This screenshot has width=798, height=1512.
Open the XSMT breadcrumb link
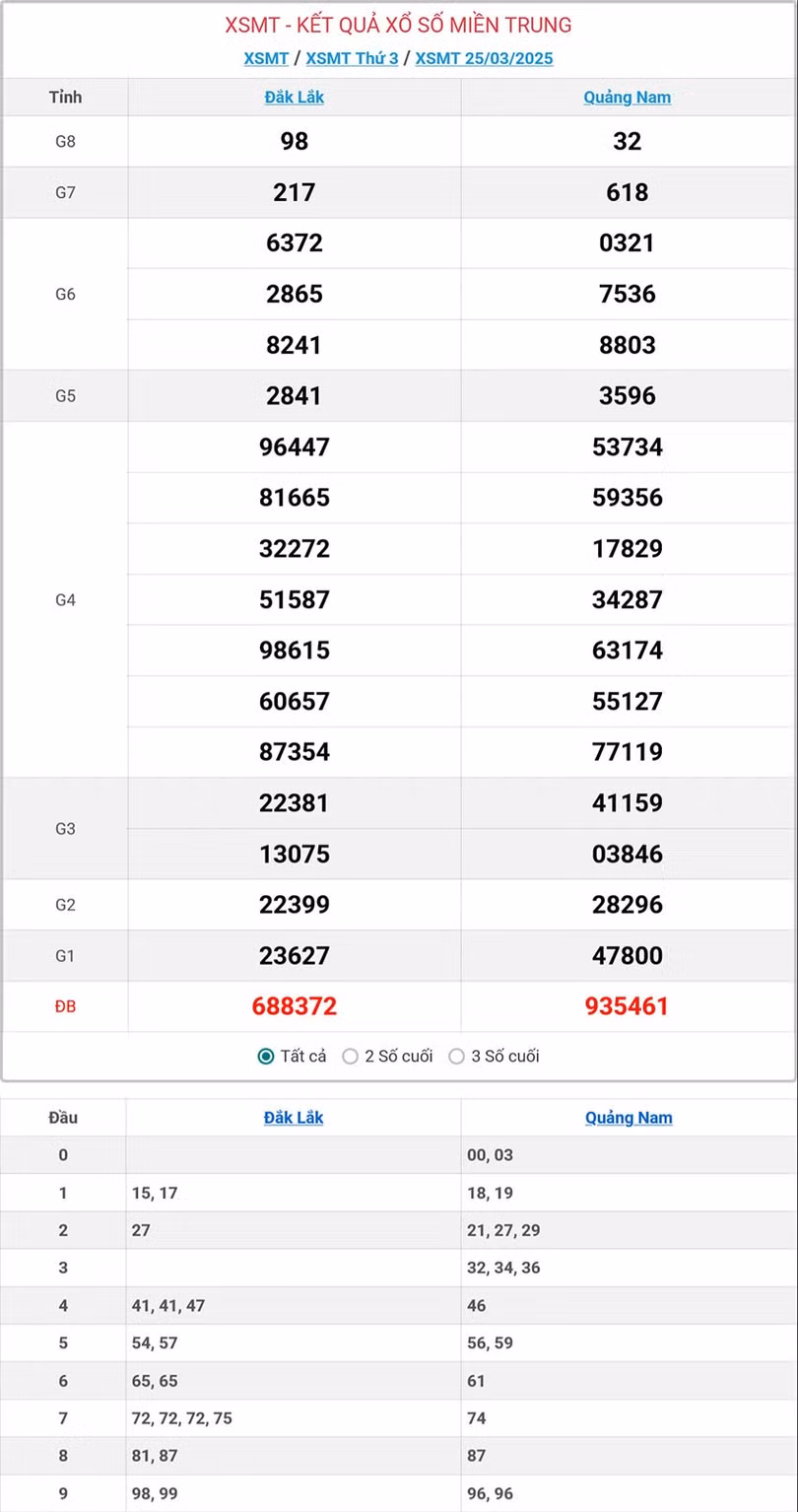(266, 58)
